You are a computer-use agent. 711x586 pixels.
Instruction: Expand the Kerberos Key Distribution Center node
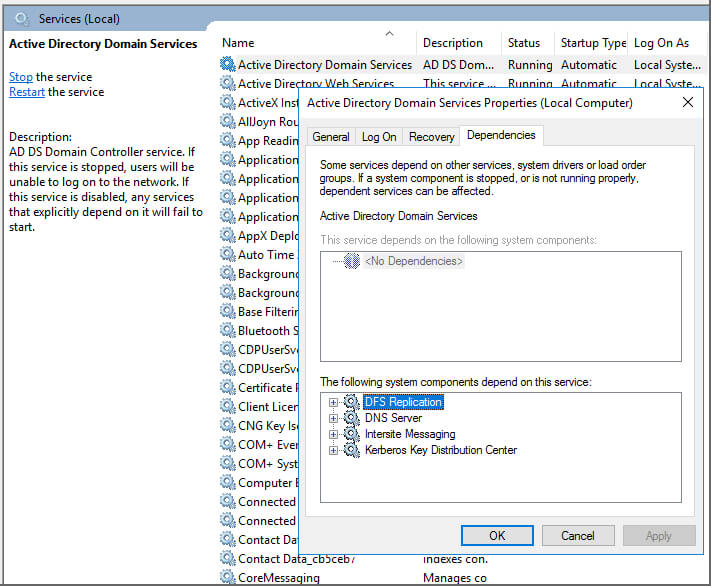click(x=333, y=450)
